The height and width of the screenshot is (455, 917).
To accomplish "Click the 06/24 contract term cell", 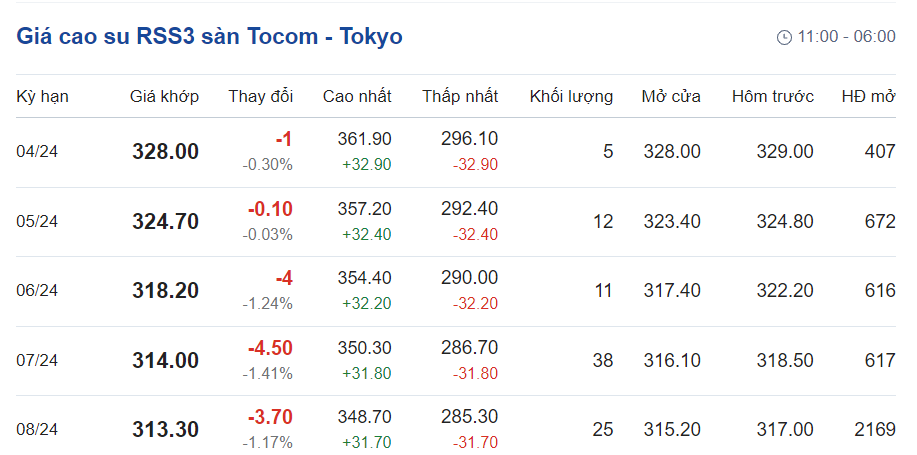I will pos(37,291).
